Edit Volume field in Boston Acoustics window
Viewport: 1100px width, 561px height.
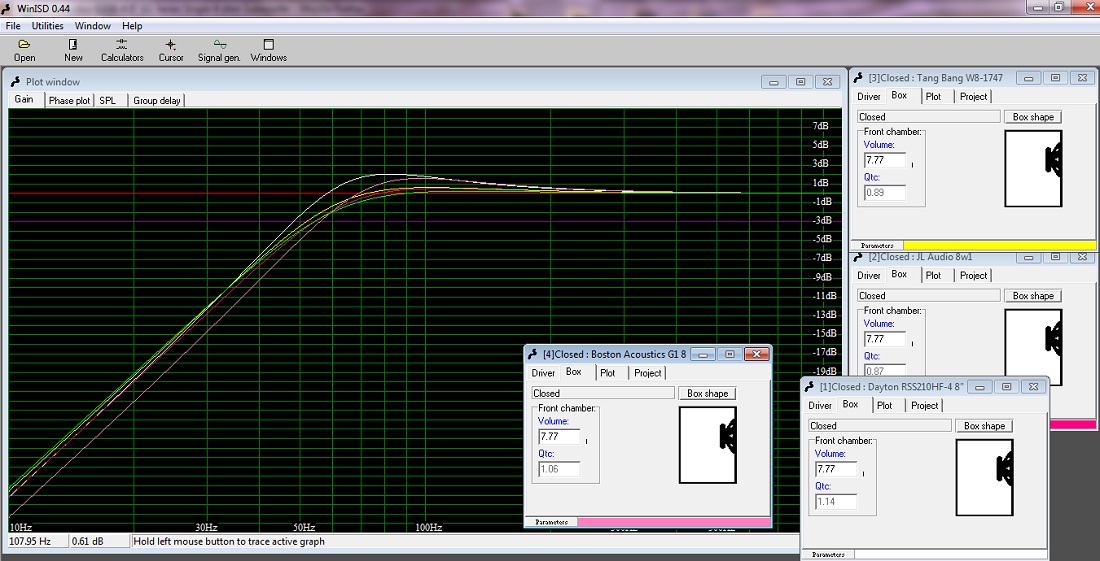point(559,436)
